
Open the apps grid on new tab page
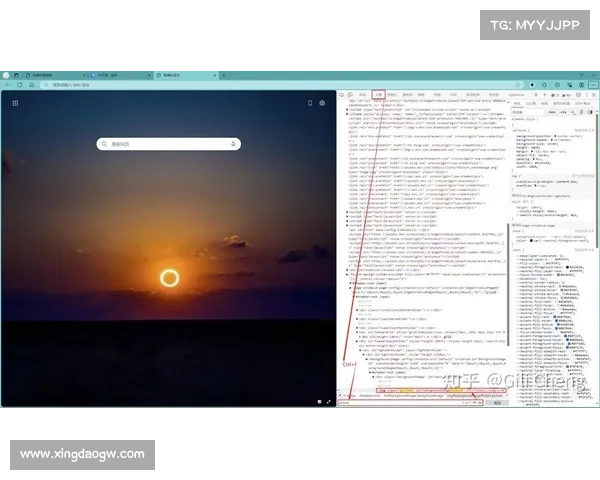click(x=15, y=102)
